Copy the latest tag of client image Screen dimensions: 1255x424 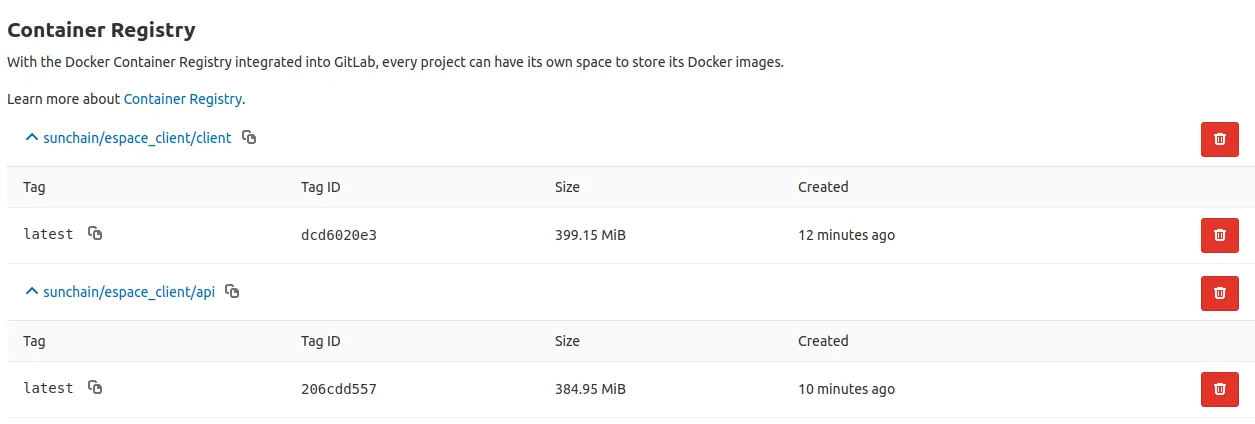point(95,234)
